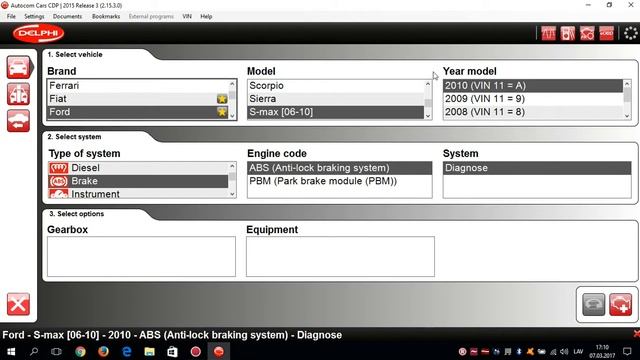Select S-max [06-10] model
Image resolution: width=640 pixels, height=360 pixels.
click(336, 112)
